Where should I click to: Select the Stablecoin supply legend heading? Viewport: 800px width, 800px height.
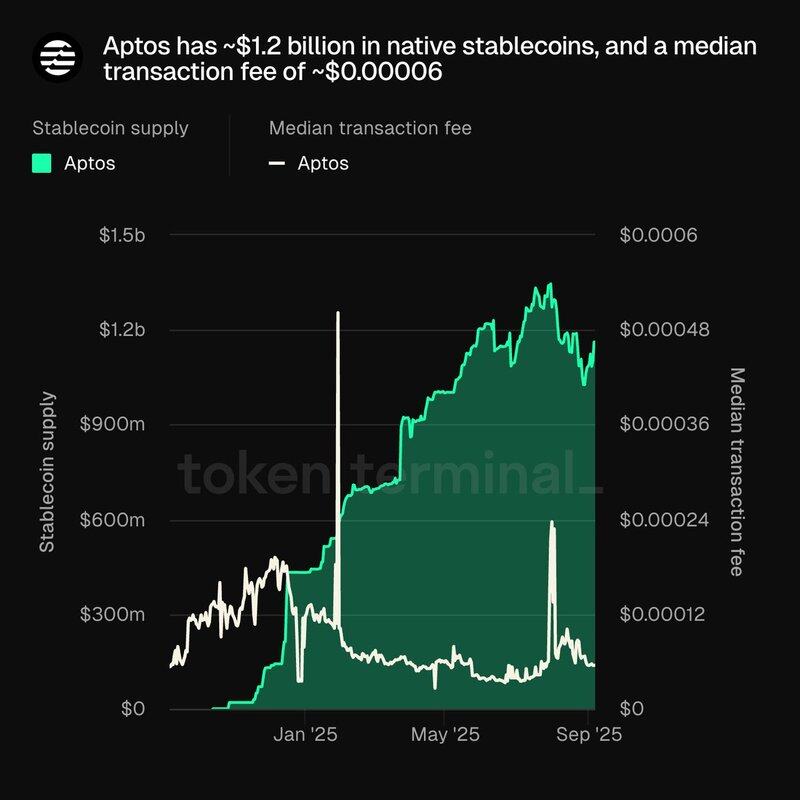point(110,128)
